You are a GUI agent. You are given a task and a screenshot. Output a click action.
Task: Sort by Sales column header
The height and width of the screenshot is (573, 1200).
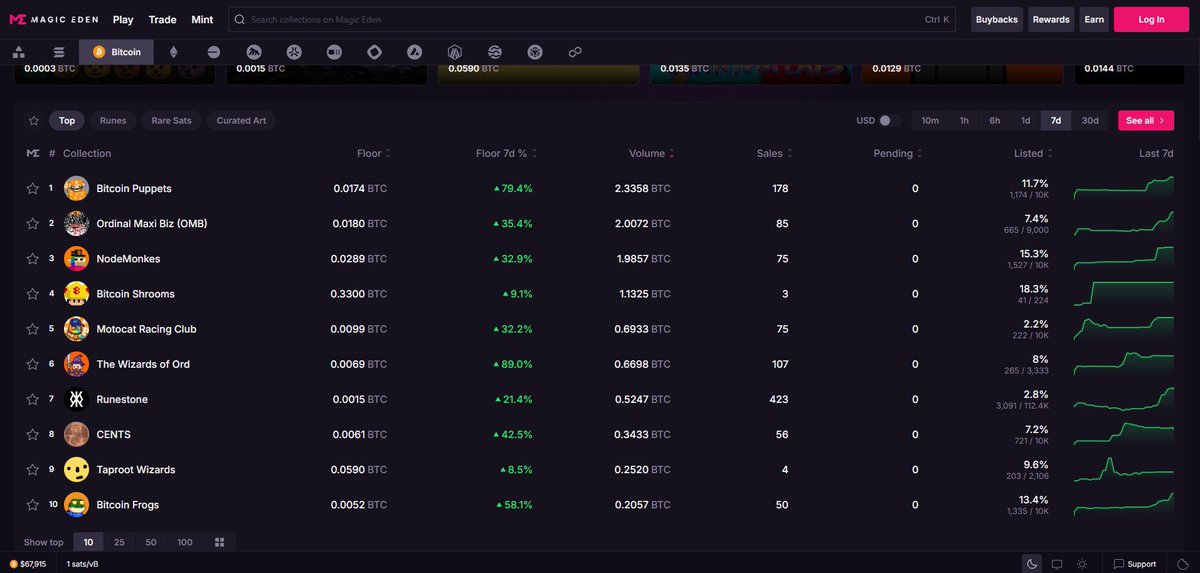pyautogui.click(x=775, y=153)
